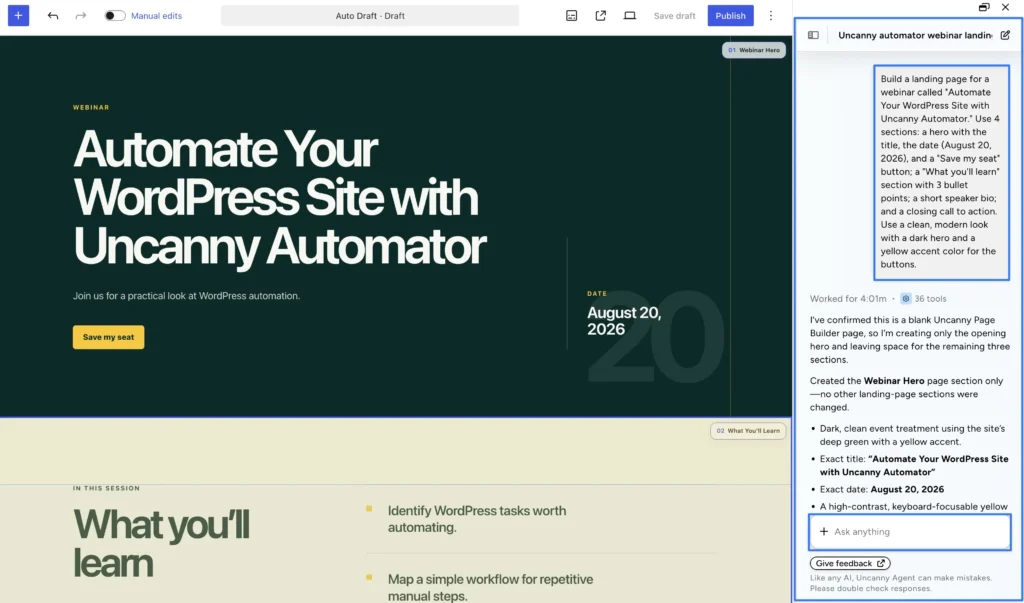Toggle the Manual edits switch
Image resolution: width=1024 pixels, height=603 pixels.
tap(115, 16)
